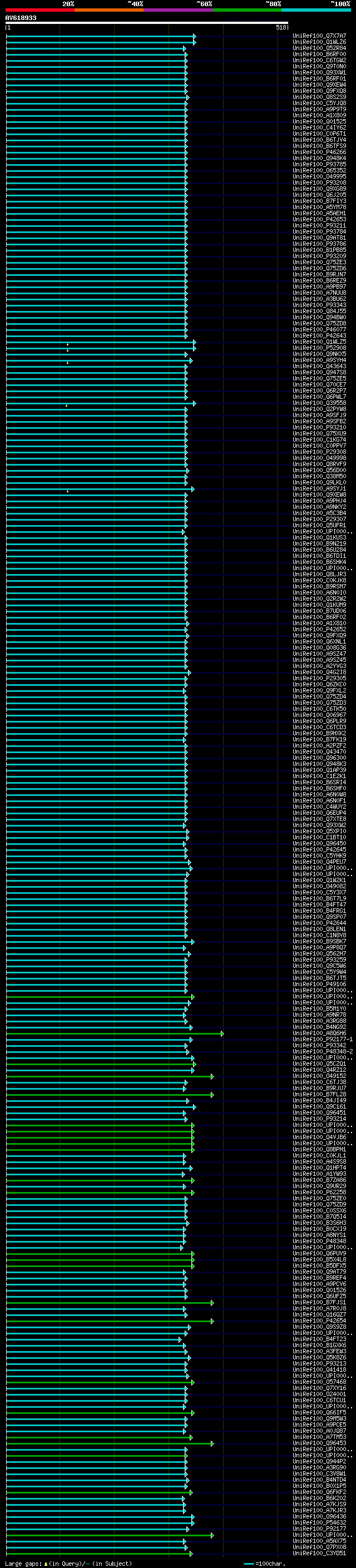Click the red ~20% identity color band

(x=39, y=10)
